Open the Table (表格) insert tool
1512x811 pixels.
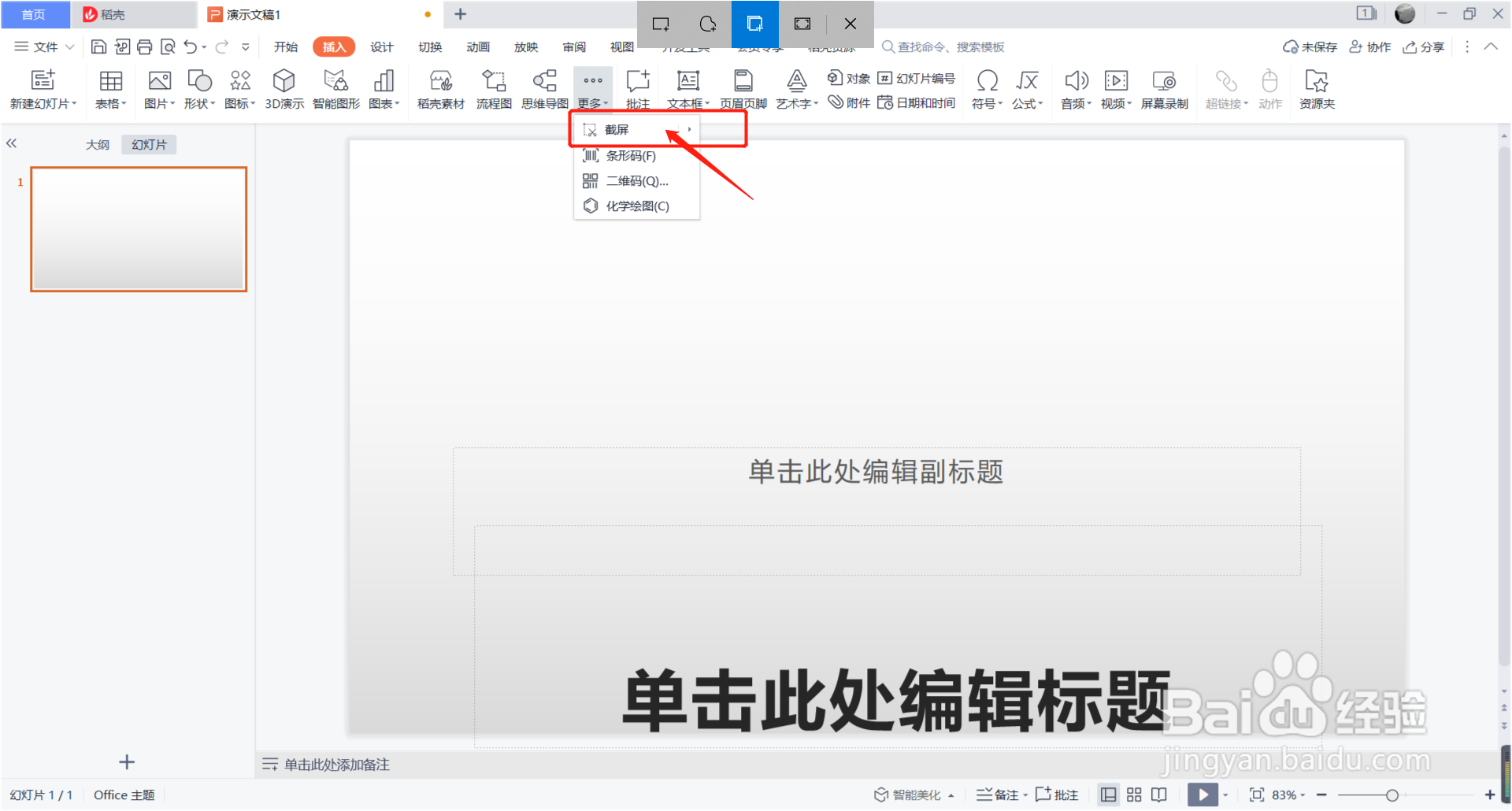click(110, 81)
